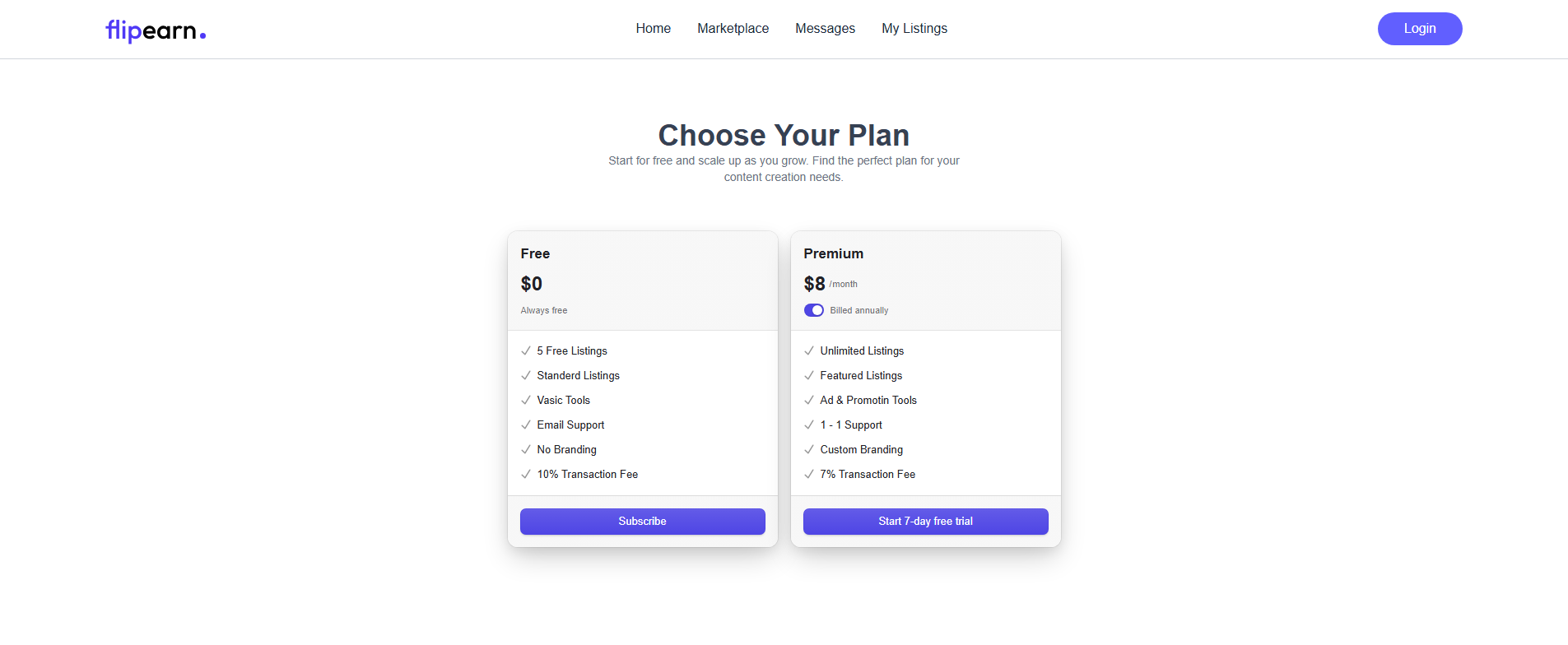Go to the Home page

(653, 29)
